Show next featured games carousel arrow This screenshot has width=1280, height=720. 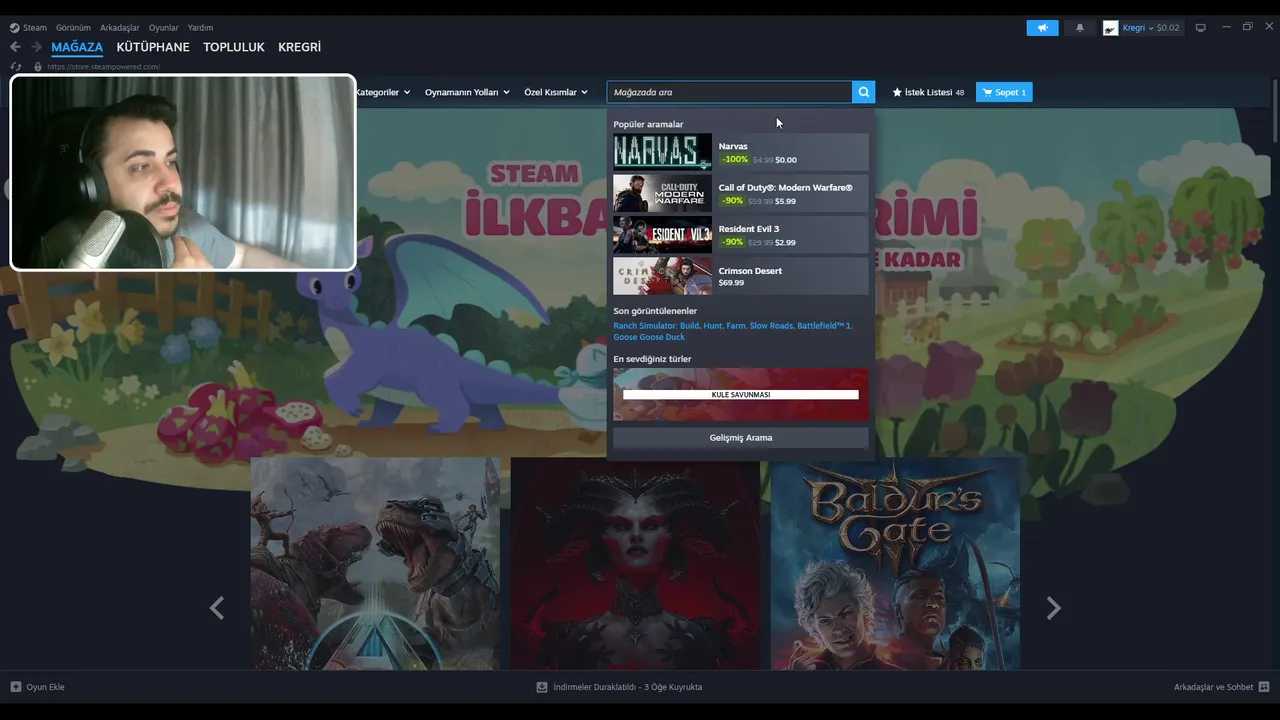coord(1053,608)
